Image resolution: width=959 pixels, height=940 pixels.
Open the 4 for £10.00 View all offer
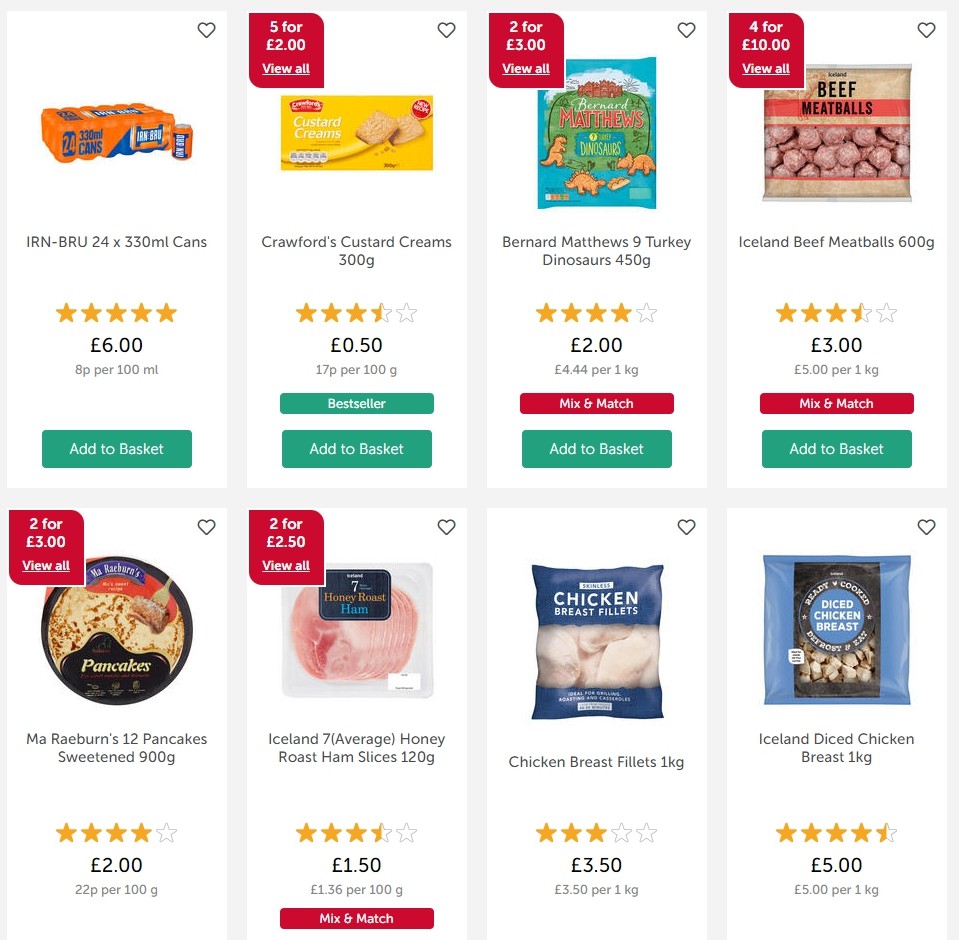click(766, 68)
